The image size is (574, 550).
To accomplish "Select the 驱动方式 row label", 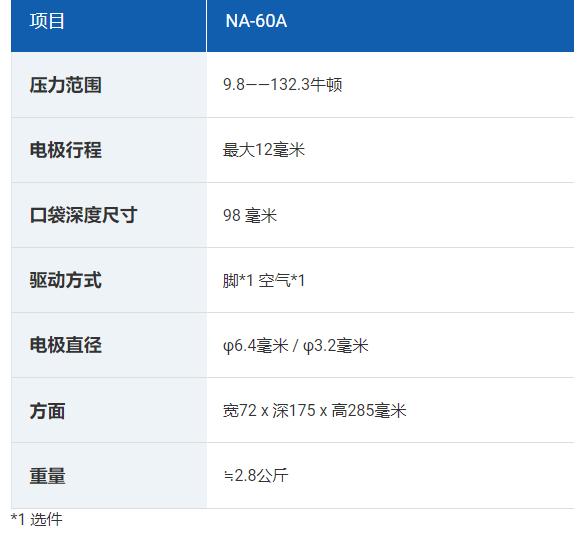I will click(x=66, y=280).
